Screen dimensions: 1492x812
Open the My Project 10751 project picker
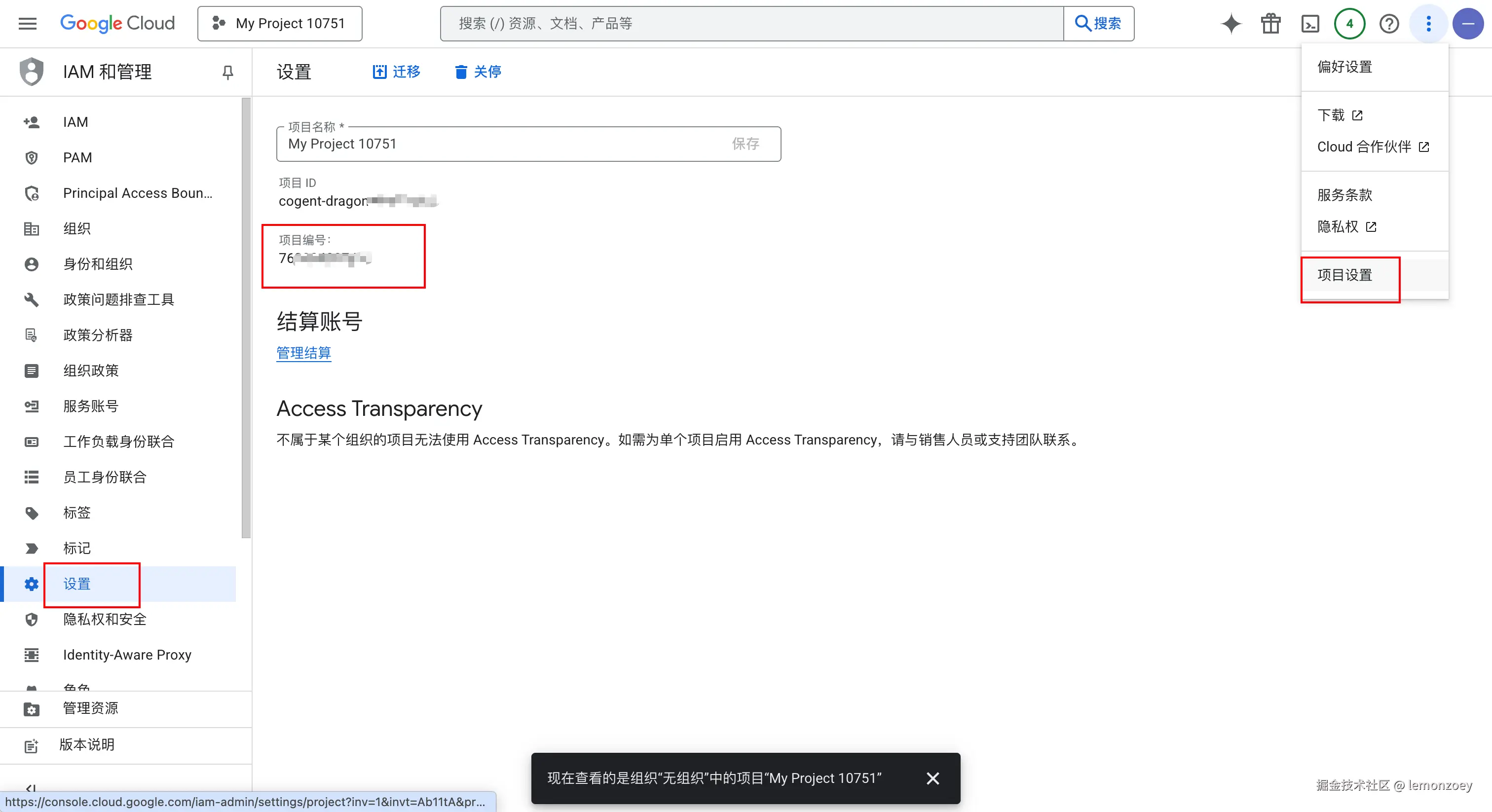[280, 24]
